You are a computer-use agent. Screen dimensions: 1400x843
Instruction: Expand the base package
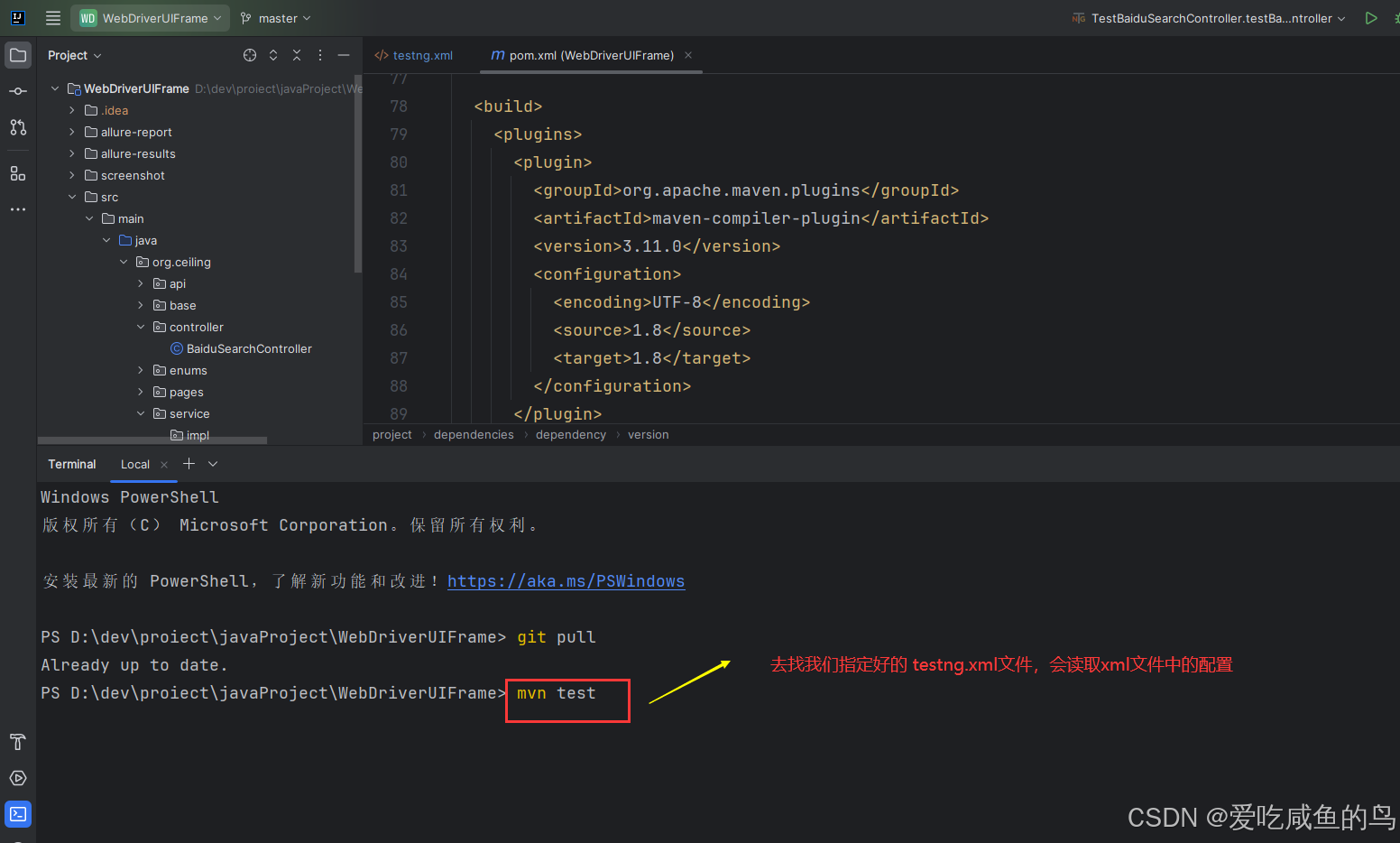[141, 305]
